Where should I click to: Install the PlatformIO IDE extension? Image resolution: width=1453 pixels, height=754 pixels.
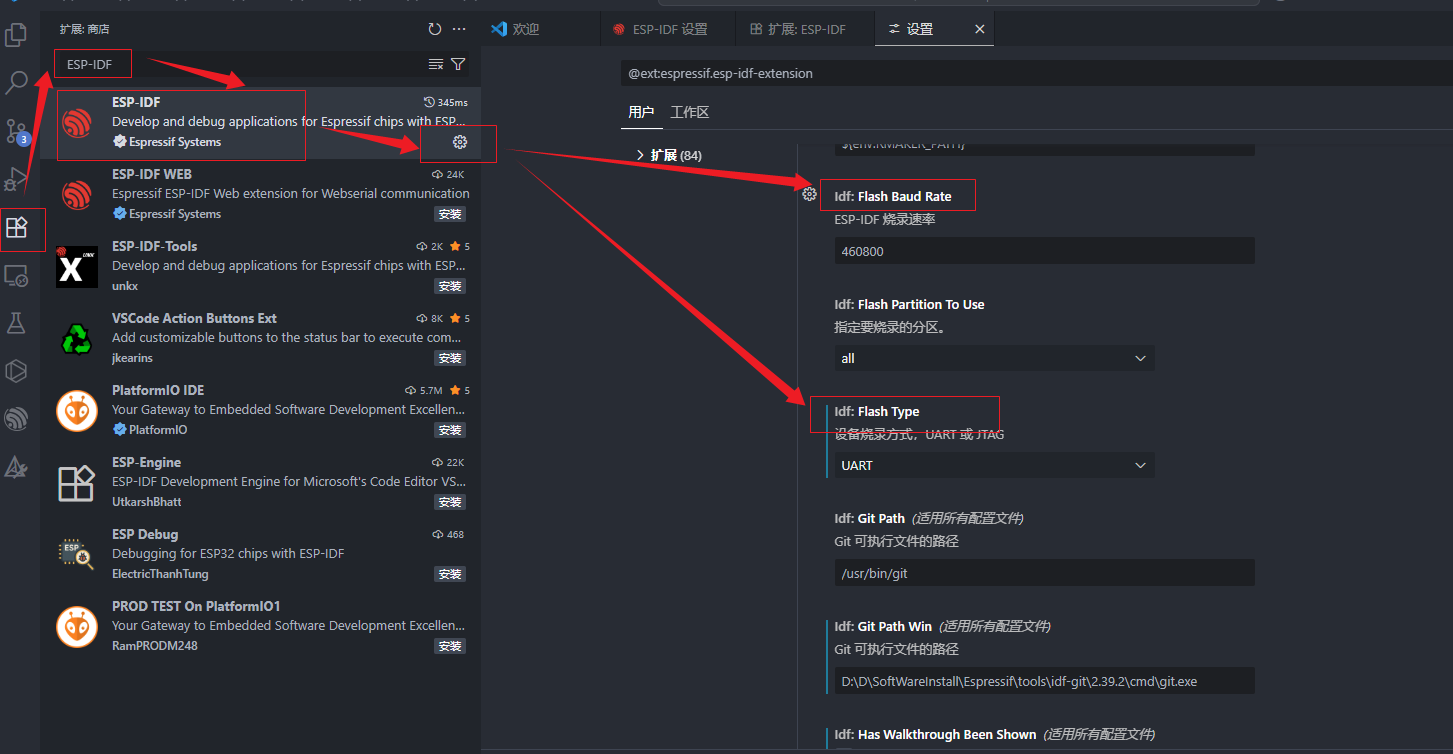[450, 430]
